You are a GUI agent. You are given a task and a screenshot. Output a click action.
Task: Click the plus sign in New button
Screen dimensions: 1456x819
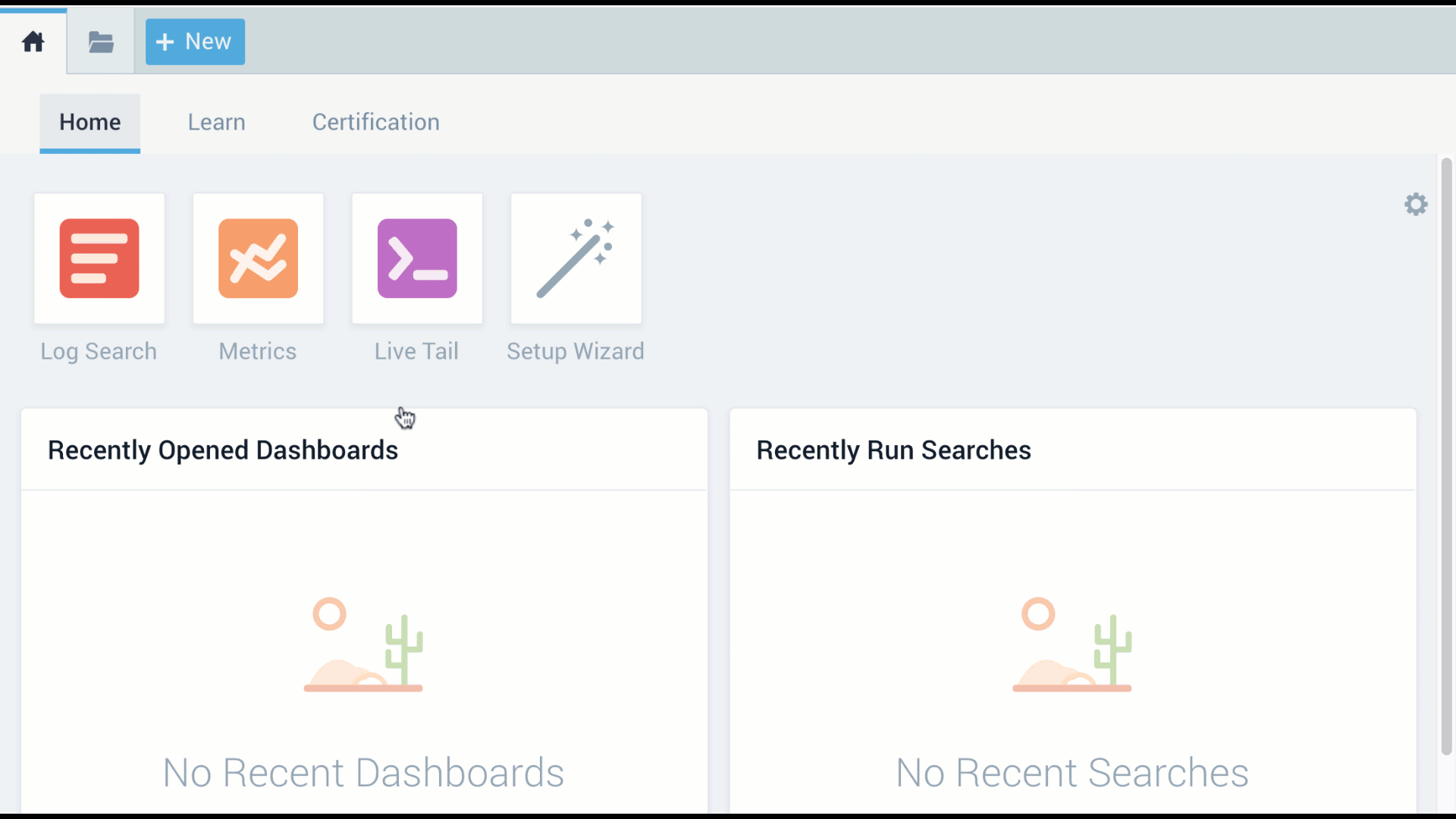(x=165, y=42)
